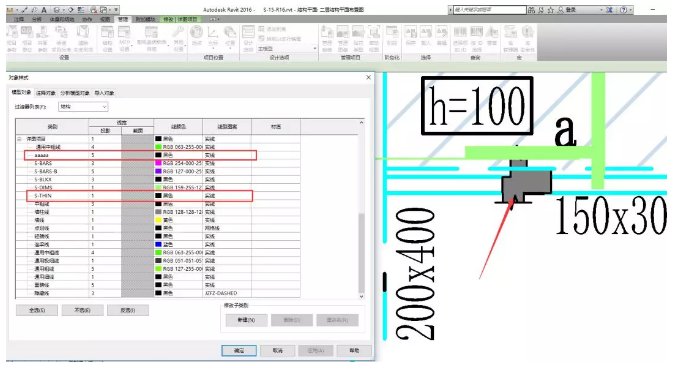Select the 视图 ribbon tab
Screen dimensions: 679x373
tap(105, 19)
